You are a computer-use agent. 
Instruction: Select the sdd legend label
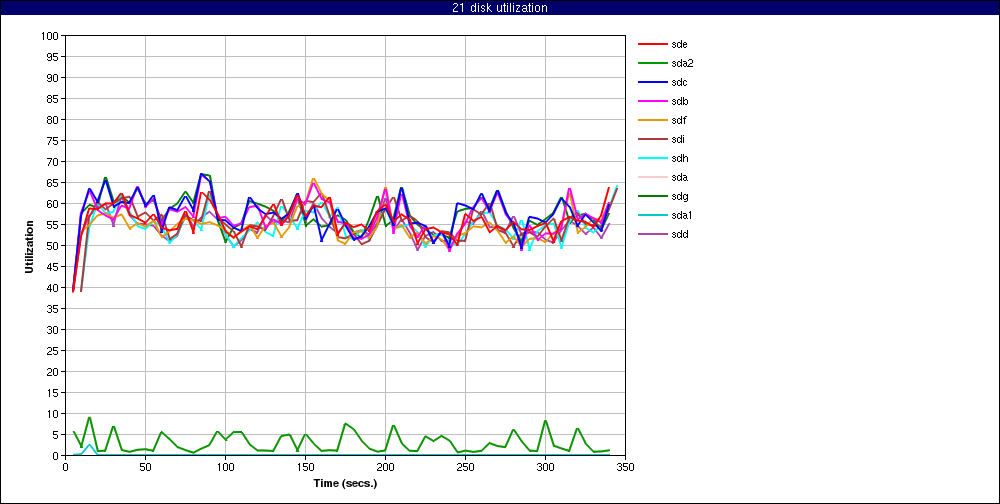click(679, 234)
